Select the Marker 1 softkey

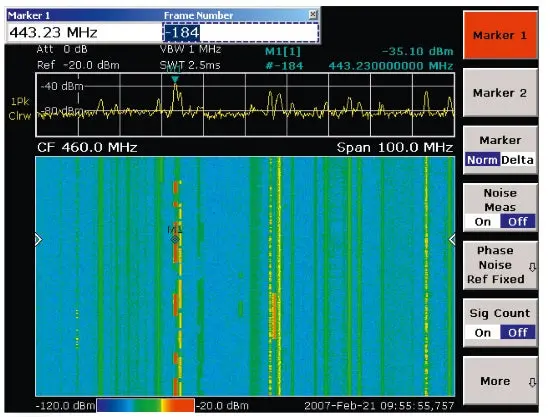tap(500, 35)
